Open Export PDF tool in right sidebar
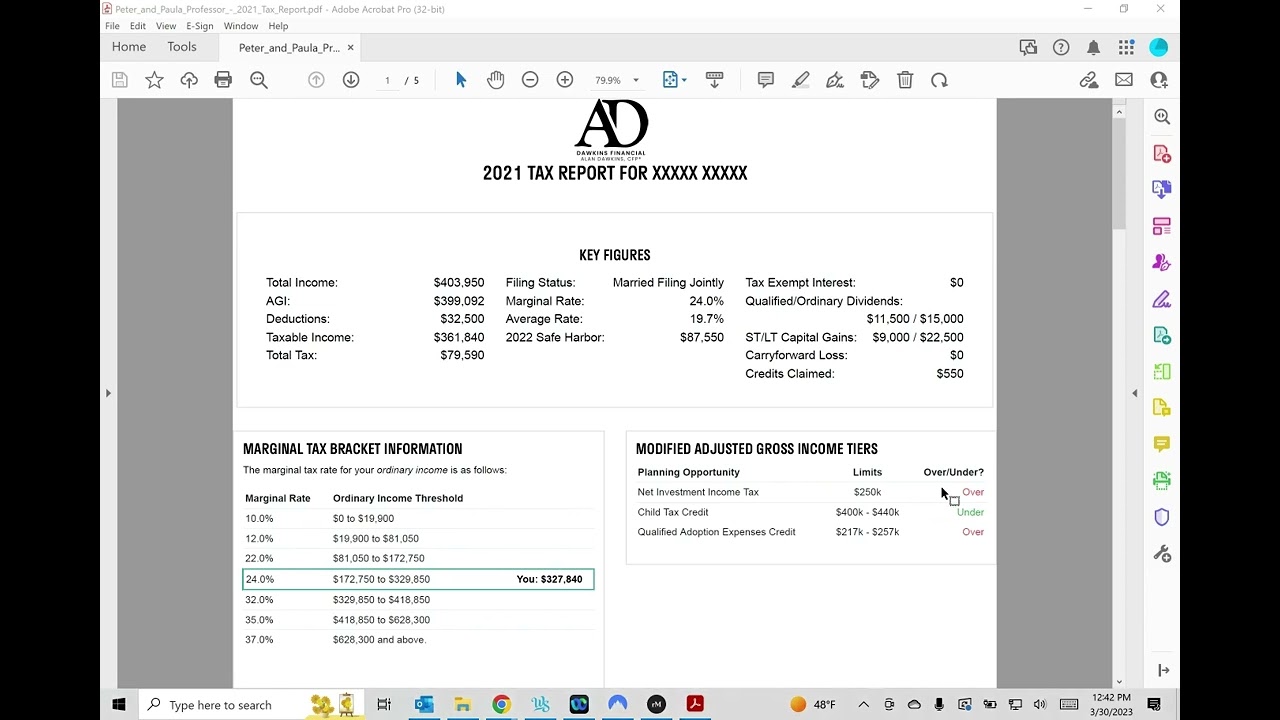Image resolution: width=1280 pixels, height=720 pixels. [x=1162, y=189]
